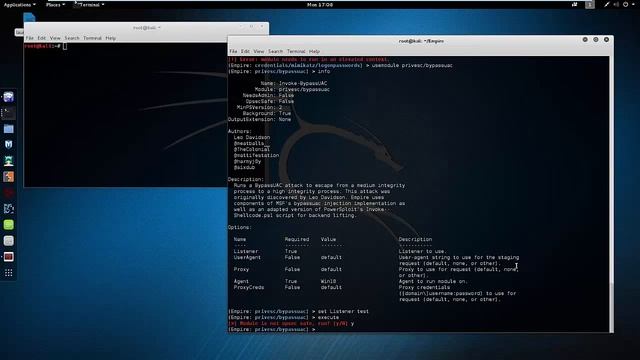Launch Burp Suite from the dock
The height and width of the screenshot is (360, 640).
point(9,177)
